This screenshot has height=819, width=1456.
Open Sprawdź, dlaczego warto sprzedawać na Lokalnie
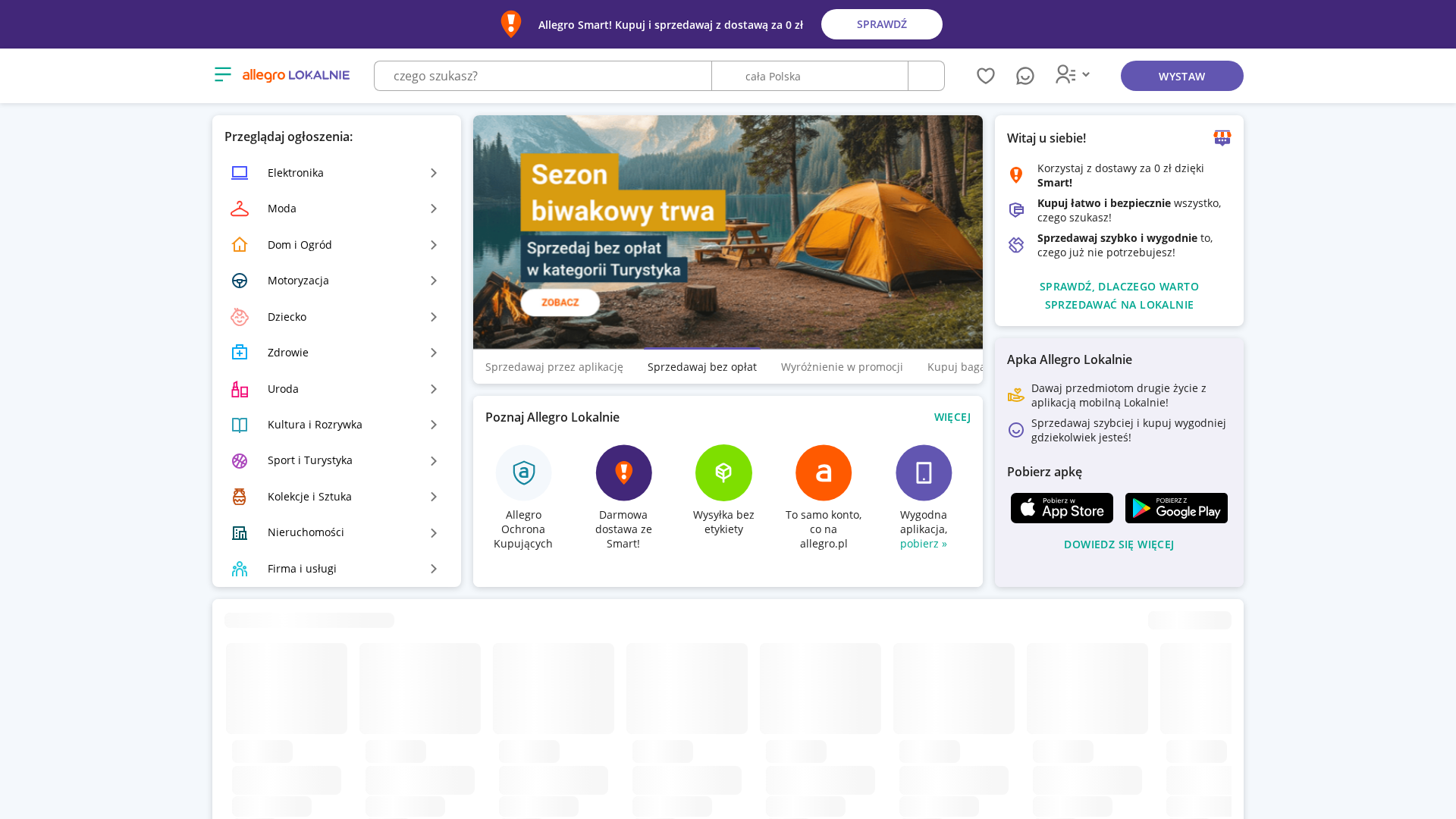point(1119,296)
